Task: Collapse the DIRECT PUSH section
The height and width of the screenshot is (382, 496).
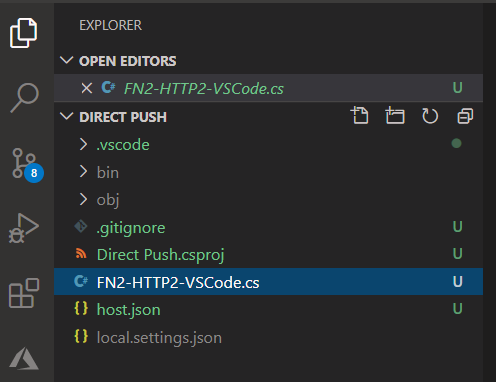Action: pos(67,116)
